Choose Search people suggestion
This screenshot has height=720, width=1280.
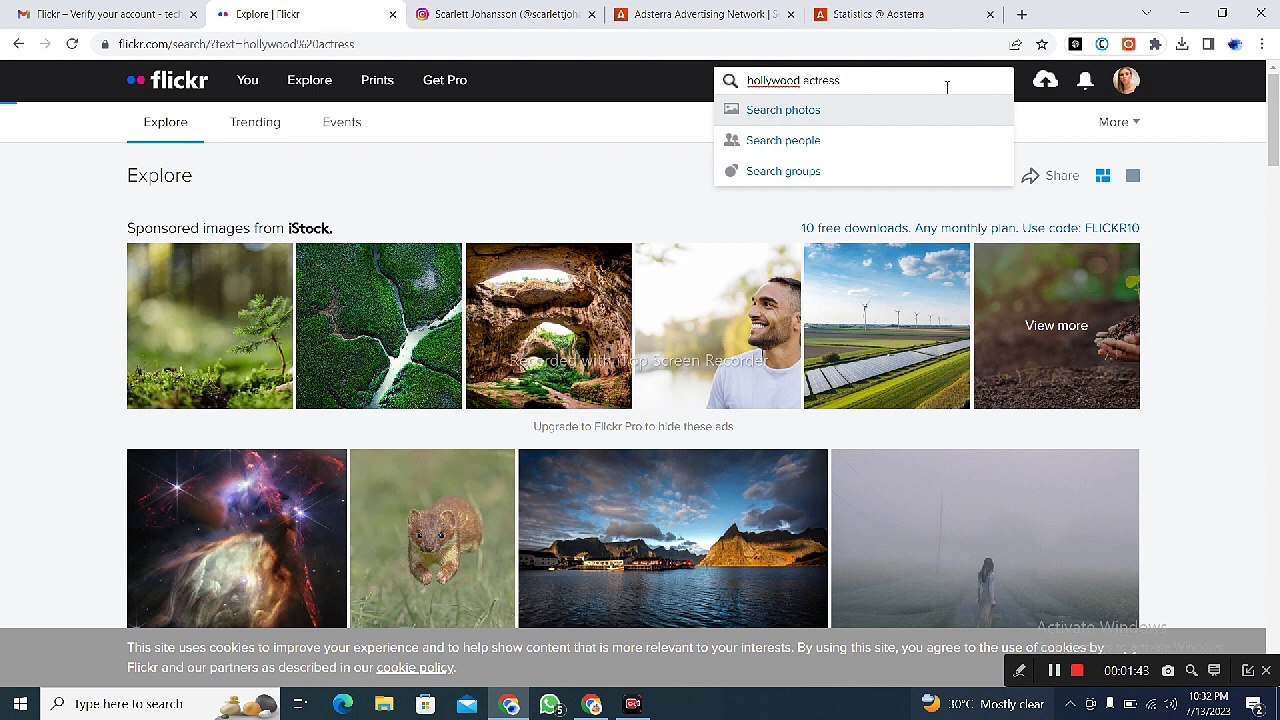tap(863, 141)
